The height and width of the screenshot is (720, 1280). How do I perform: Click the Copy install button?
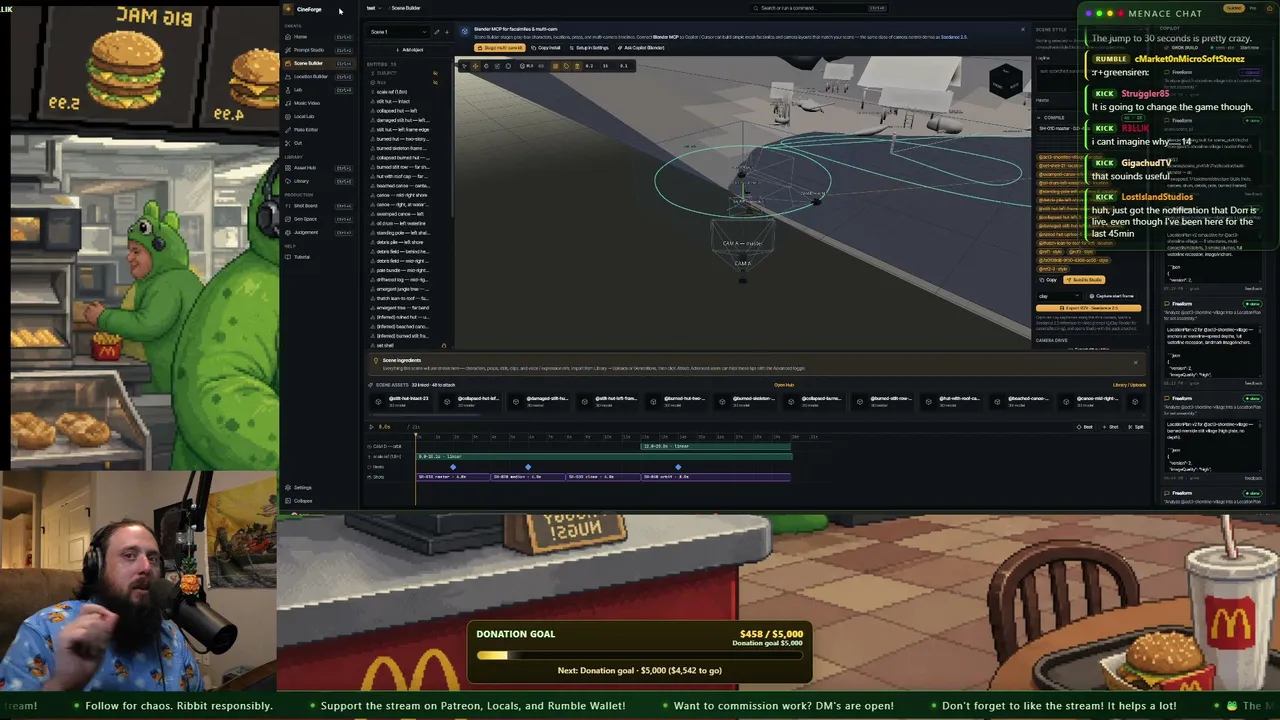pyautogui.click(x=546, y=48)
